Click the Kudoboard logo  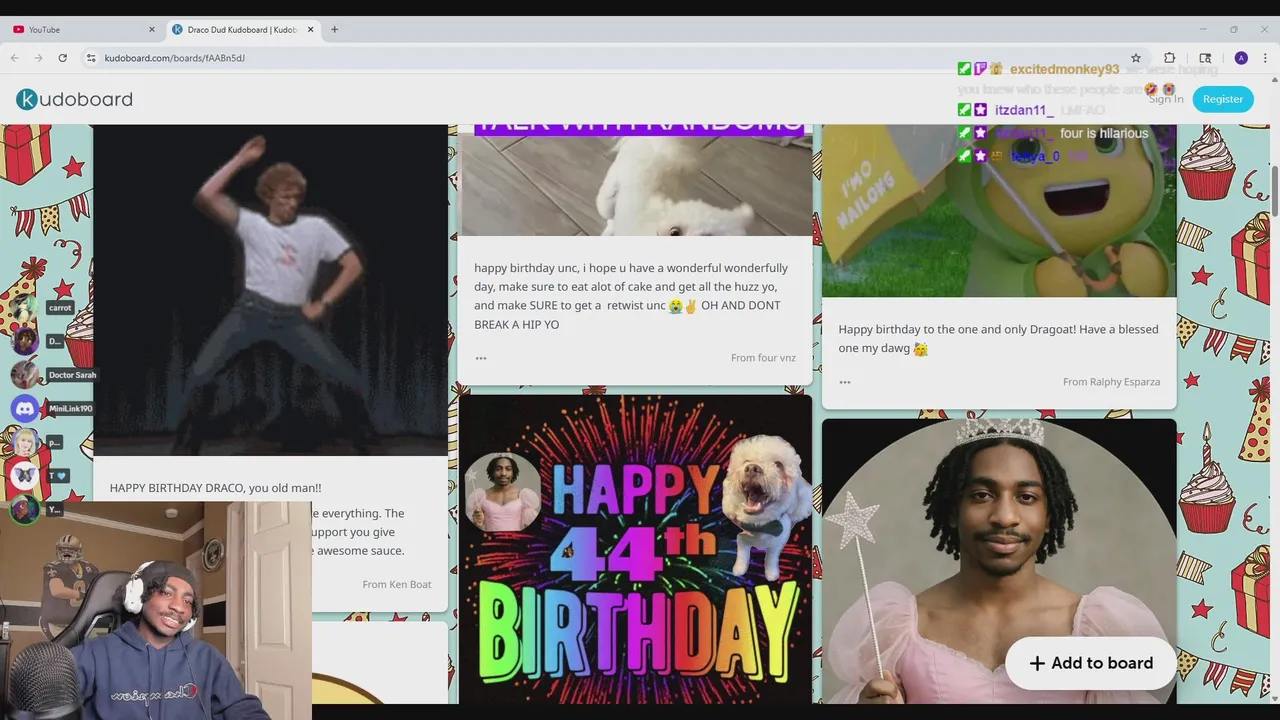pos(75,99)
